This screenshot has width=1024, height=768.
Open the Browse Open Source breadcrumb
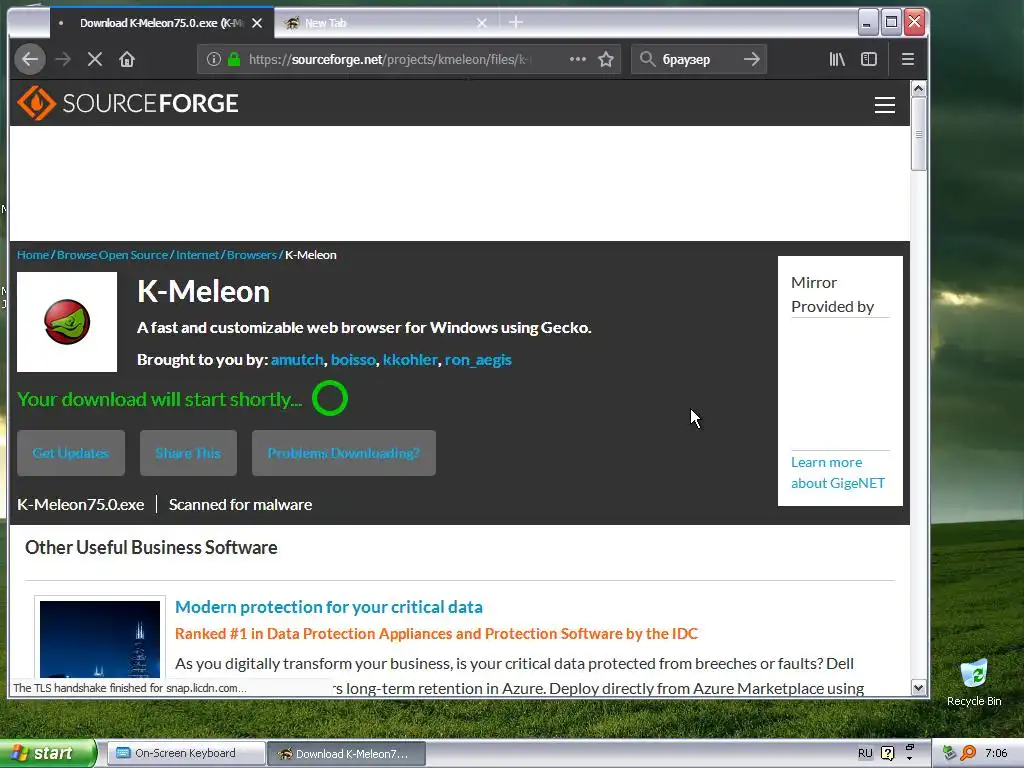[112, 255]
